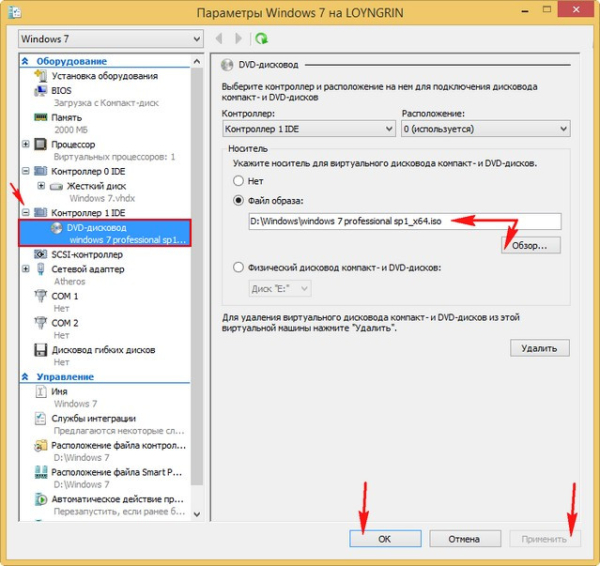Screen dimensions: 600x566
Task: Open the COM 1 port settings
Action: click(65, 296)
